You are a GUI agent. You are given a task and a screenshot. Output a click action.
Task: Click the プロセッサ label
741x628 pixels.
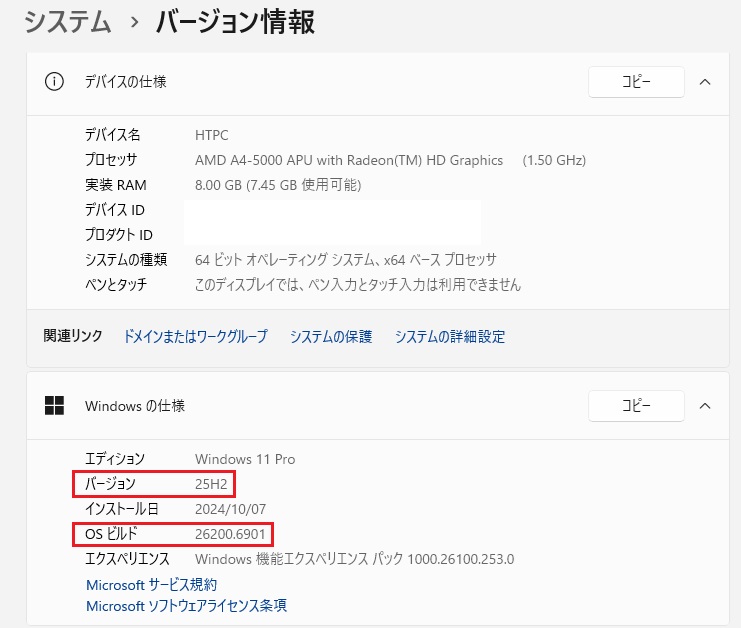111,160
